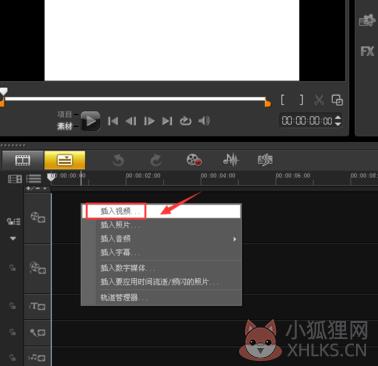This screenshot has height=366, width=378.
Task: Open 轨道管理器 from context menu
Action: (161, 297)
